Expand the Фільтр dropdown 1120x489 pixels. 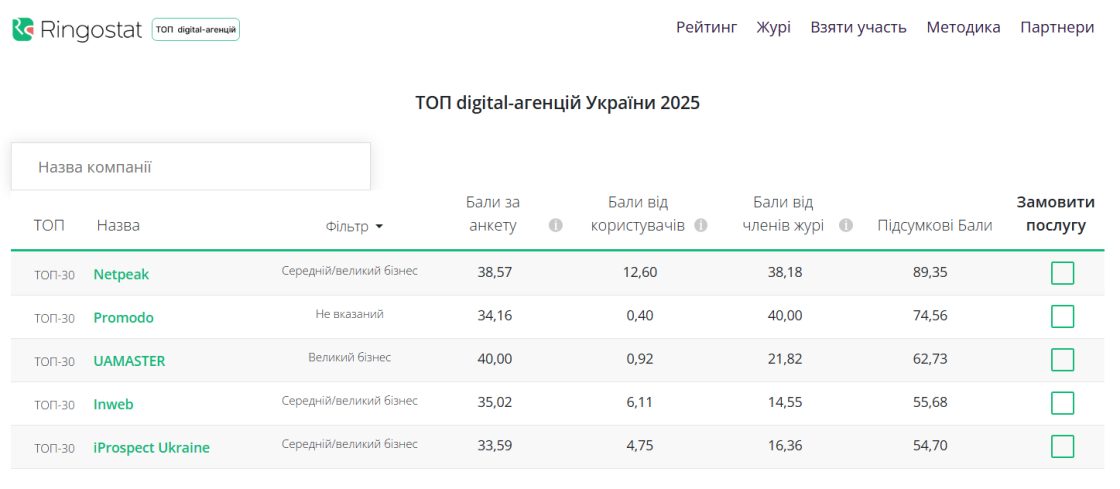pyautogui.click(x=354, y=227)
